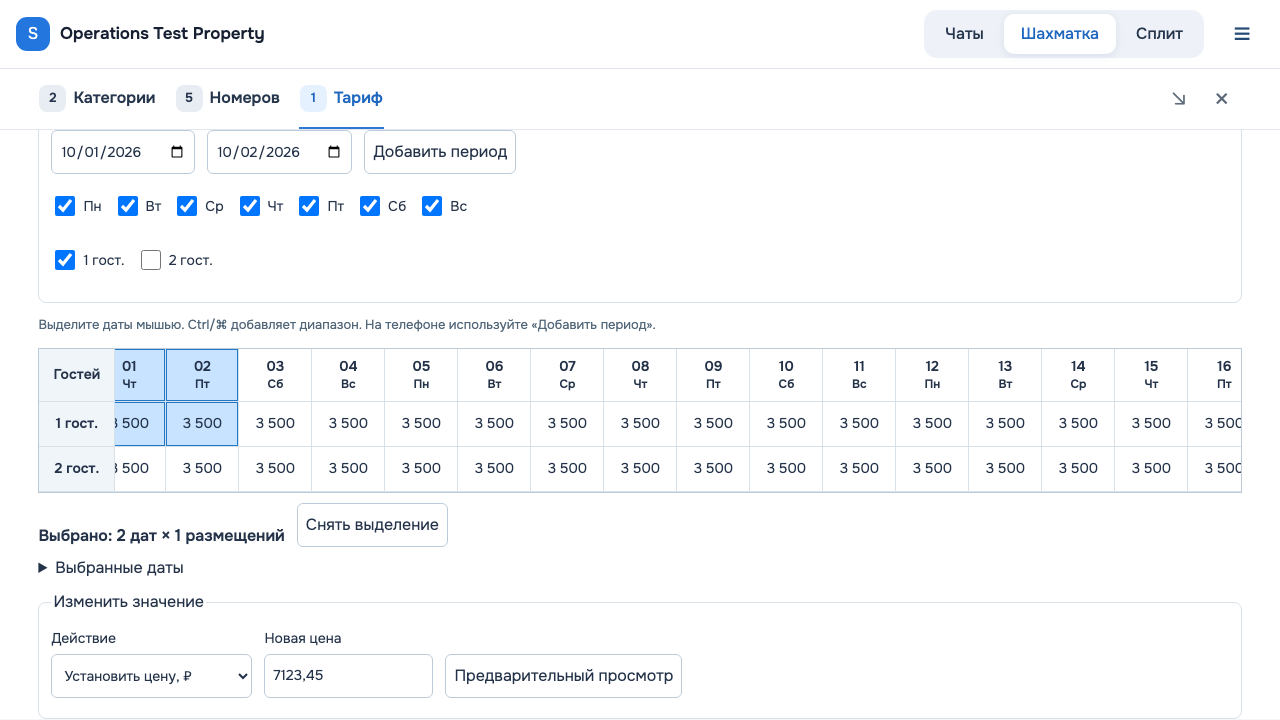Select the 10 Сб date column header

coord(786,375)
